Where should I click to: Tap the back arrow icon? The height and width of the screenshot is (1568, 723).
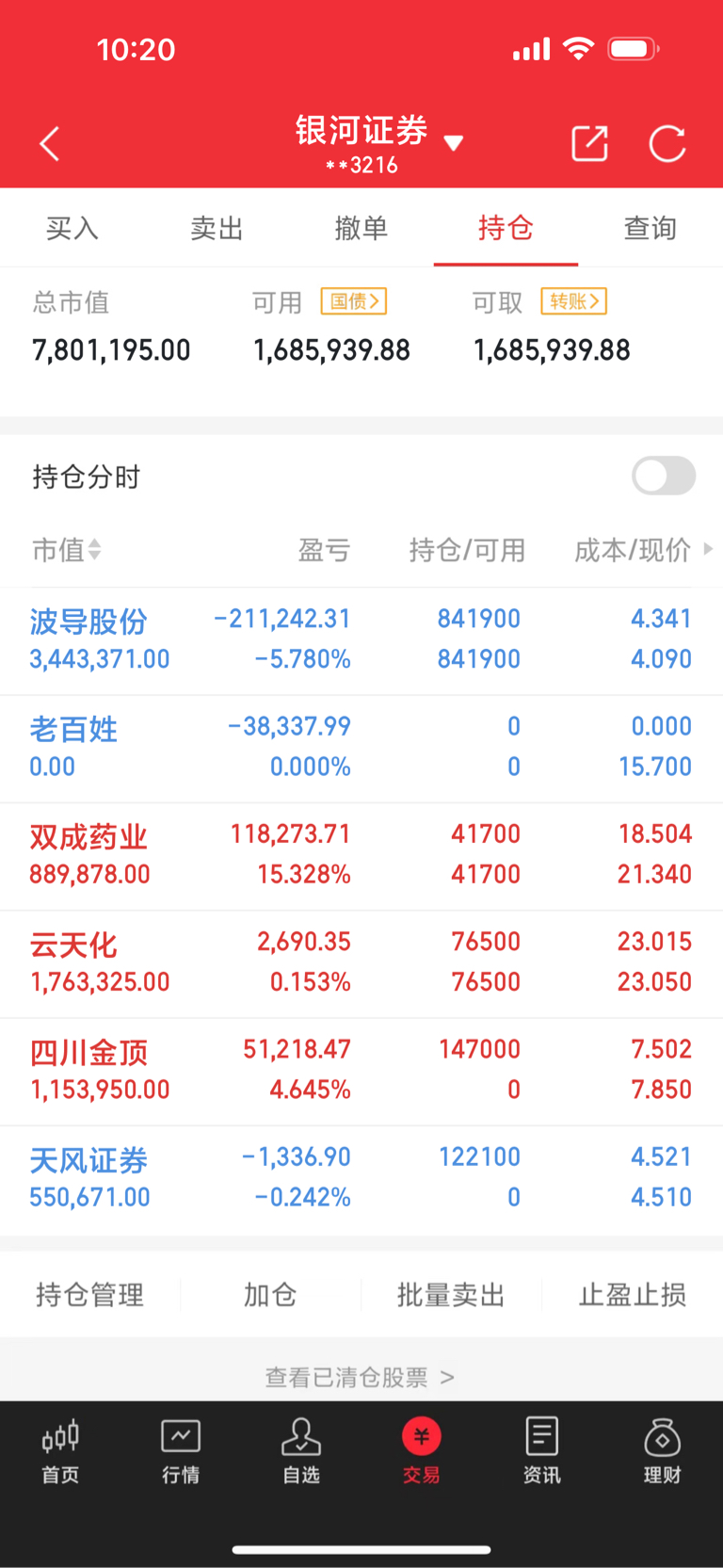pos(50,144)
